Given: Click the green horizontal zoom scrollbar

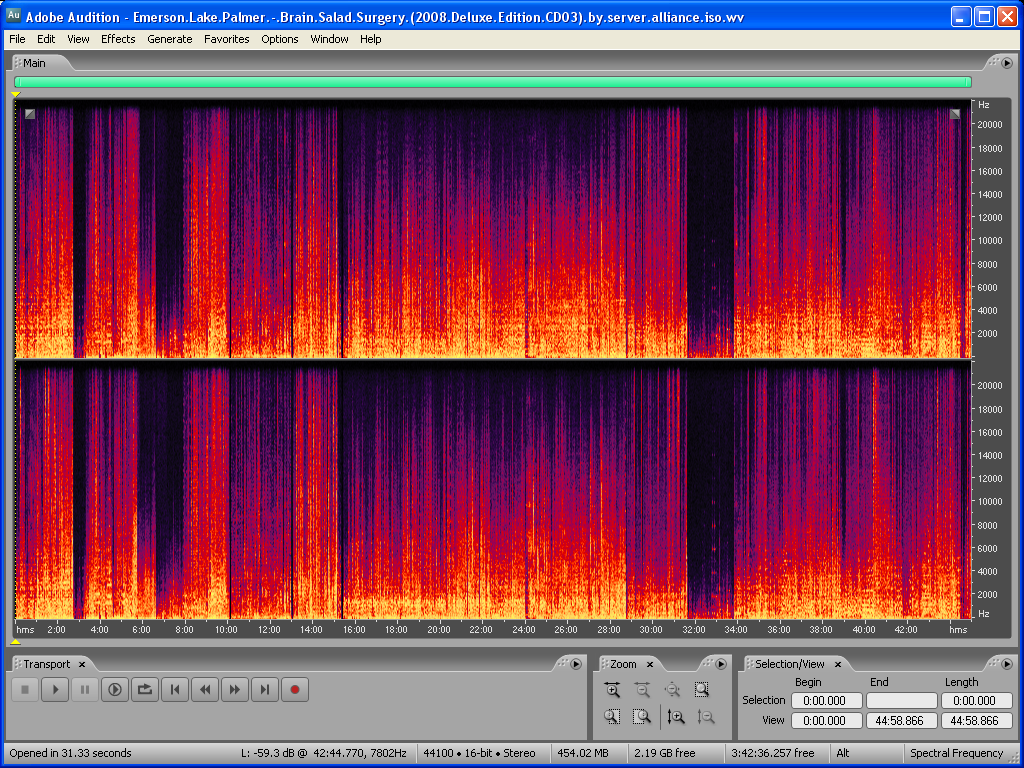Looking at the screenshot, I should point(493,82).
